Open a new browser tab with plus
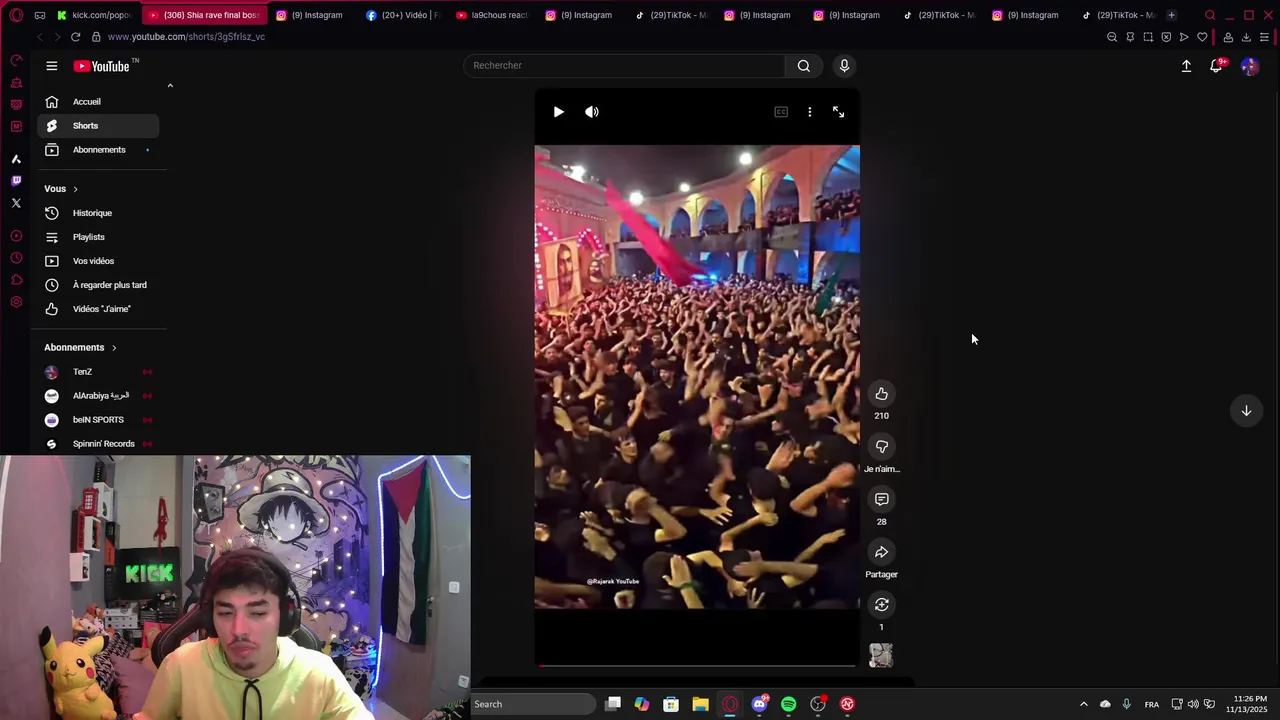Image resolution: width=1280 pixels, height=720 pixels. coord(1171,15)
